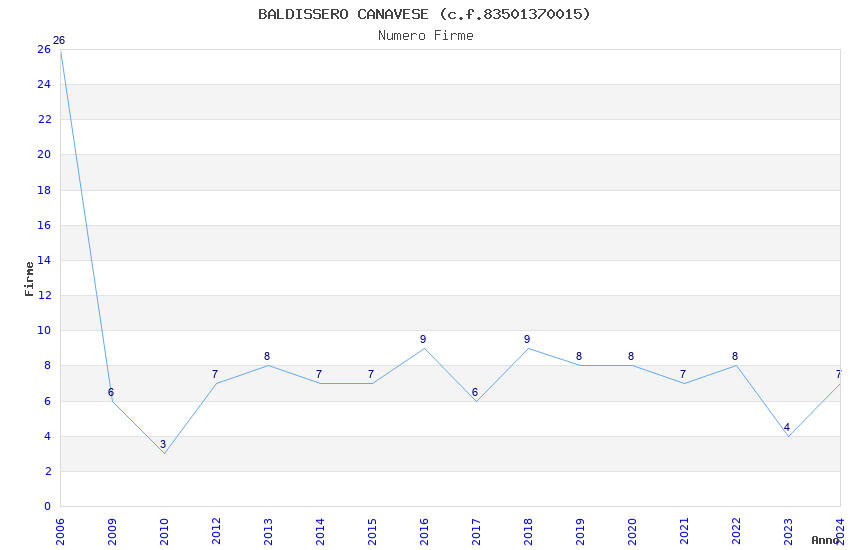
Task: Click x-axis year label 2016
Action: tap(424, 532)
